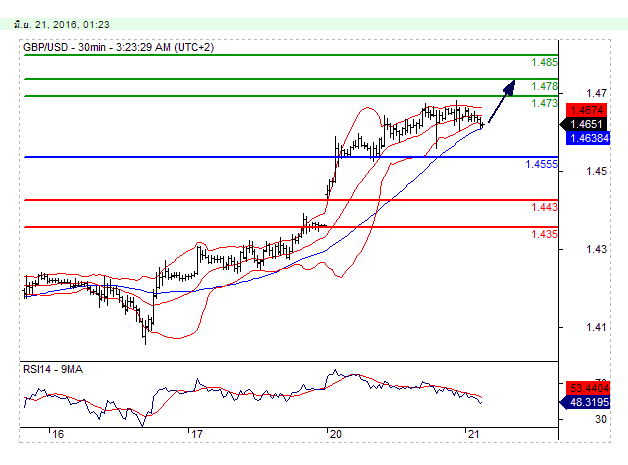Viewport: 628px width, 465px height.
Task: Select the black 1.4651 current price tag
Action: click(584, 124)
